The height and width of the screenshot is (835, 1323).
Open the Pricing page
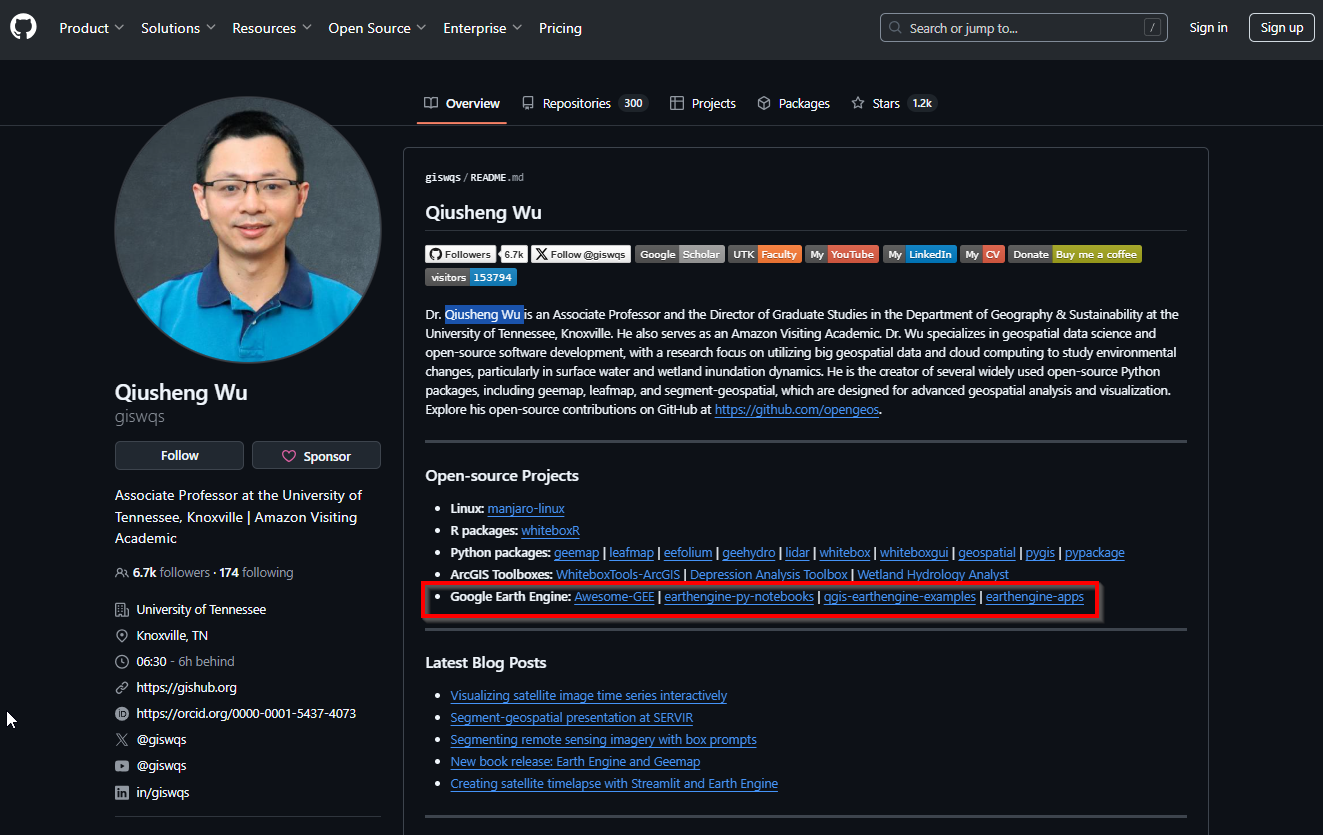[560, 28]
